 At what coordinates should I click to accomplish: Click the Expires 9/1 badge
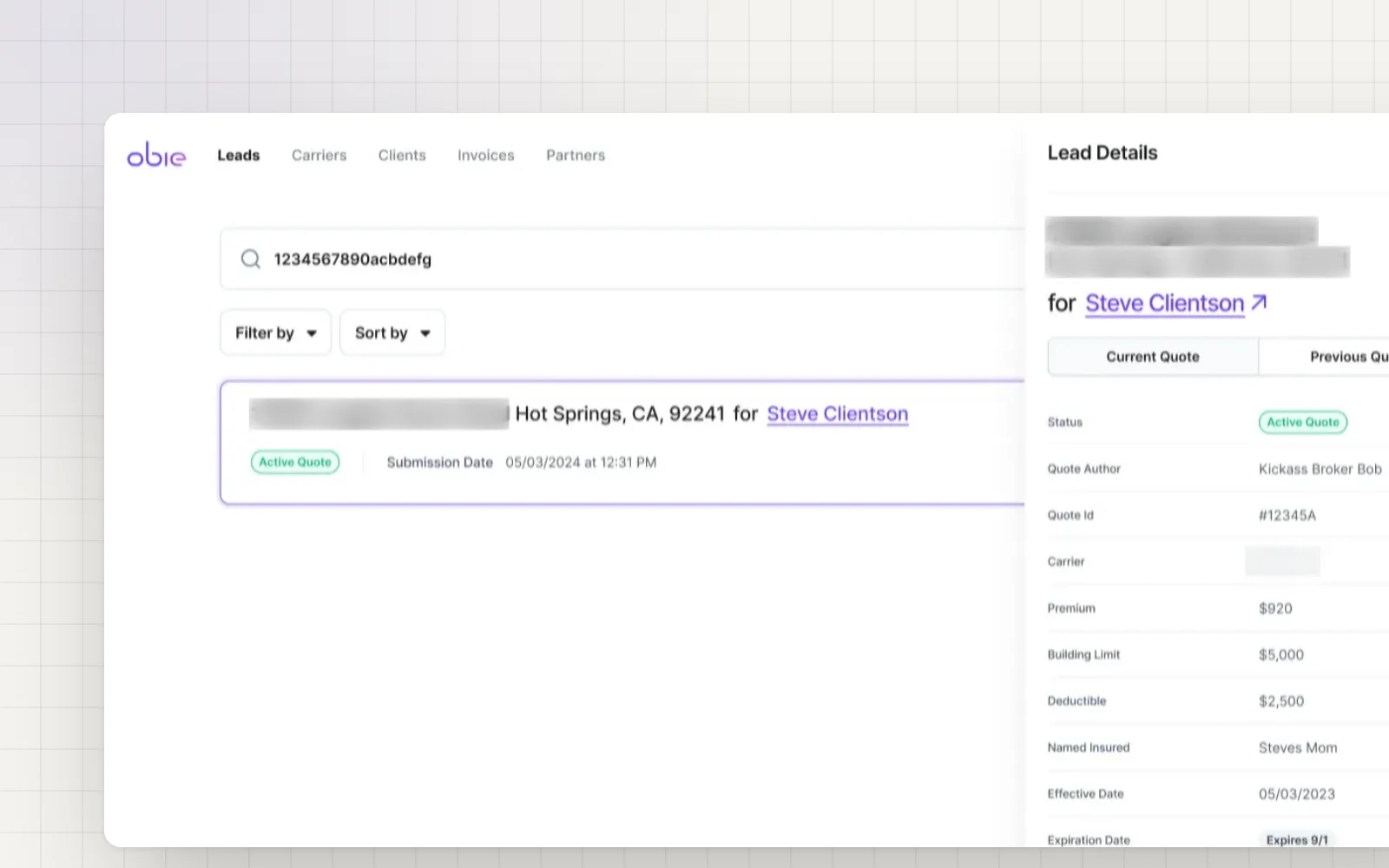(1297, 839)
